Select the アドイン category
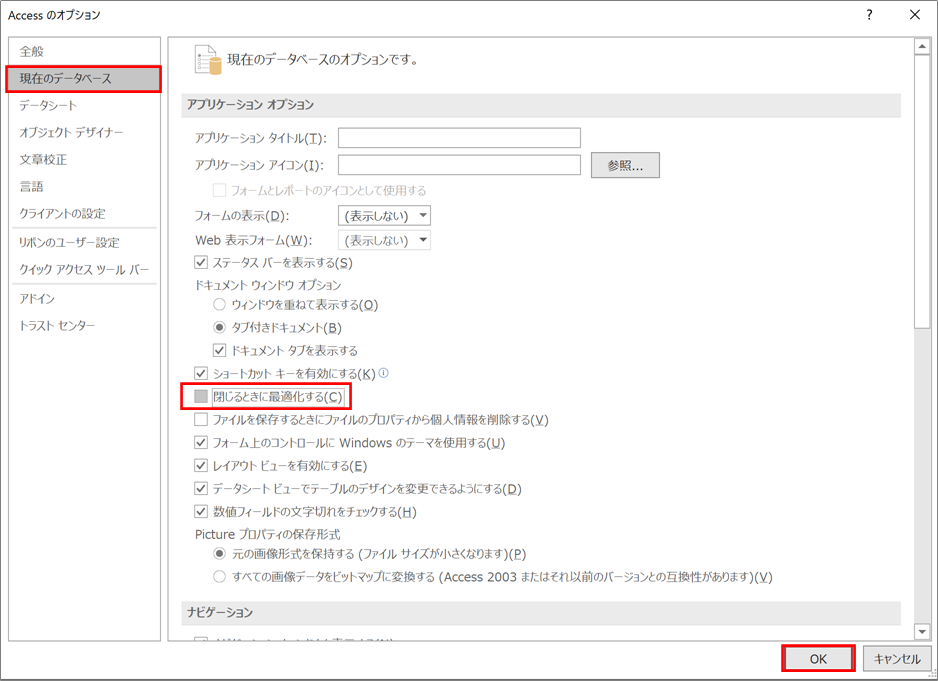The image size is (938, 681). click(84, 298)
